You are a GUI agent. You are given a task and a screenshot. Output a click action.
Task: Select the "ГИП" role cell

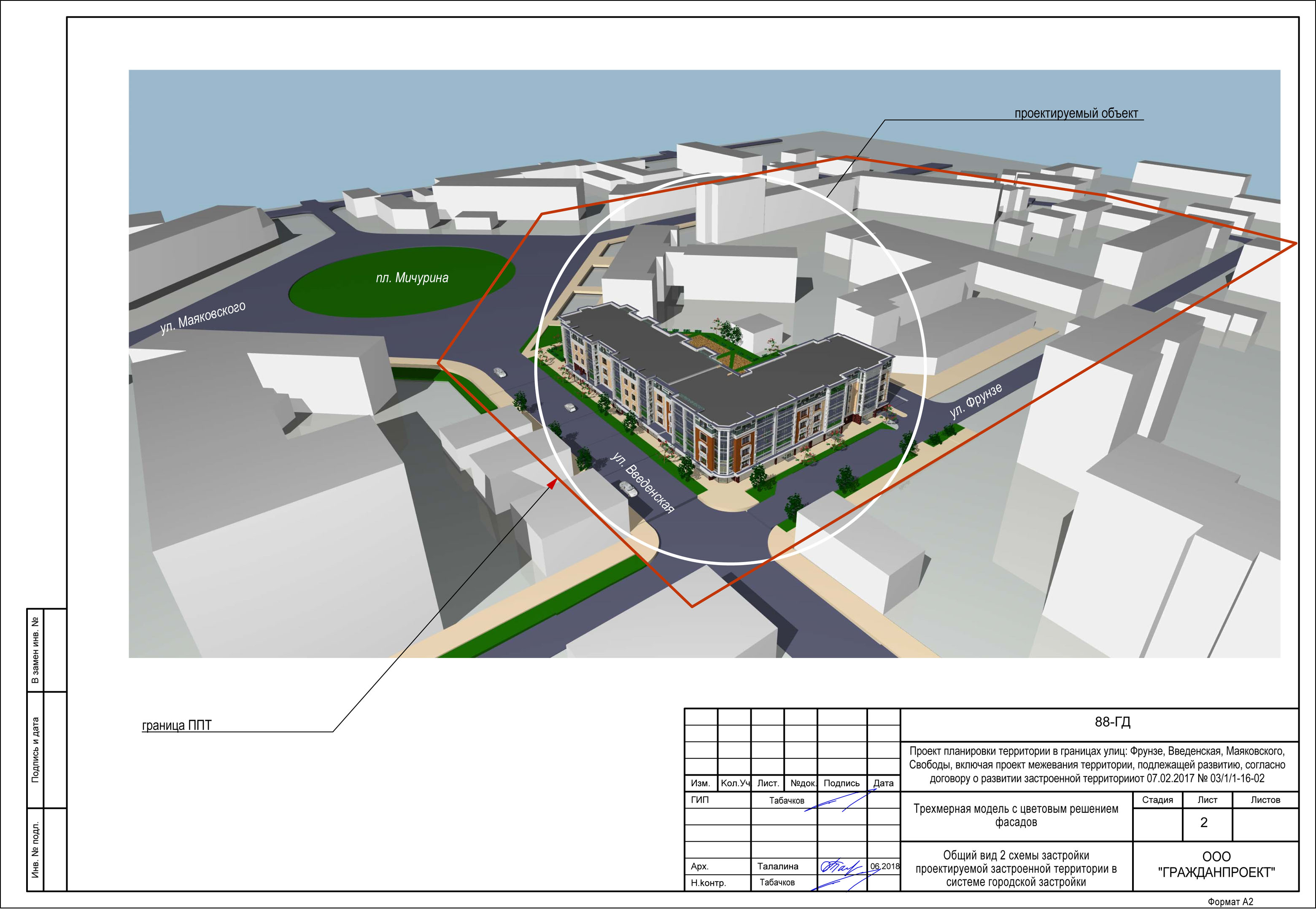click(x=700, y=800)
